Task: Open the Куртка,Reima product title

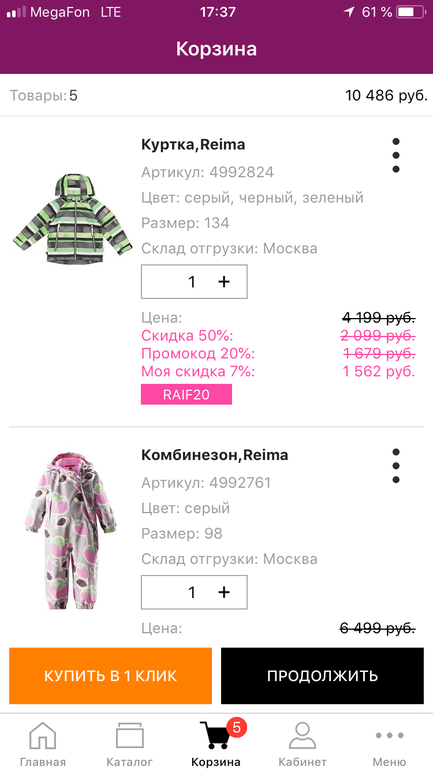Action: (x=193, y=145)
